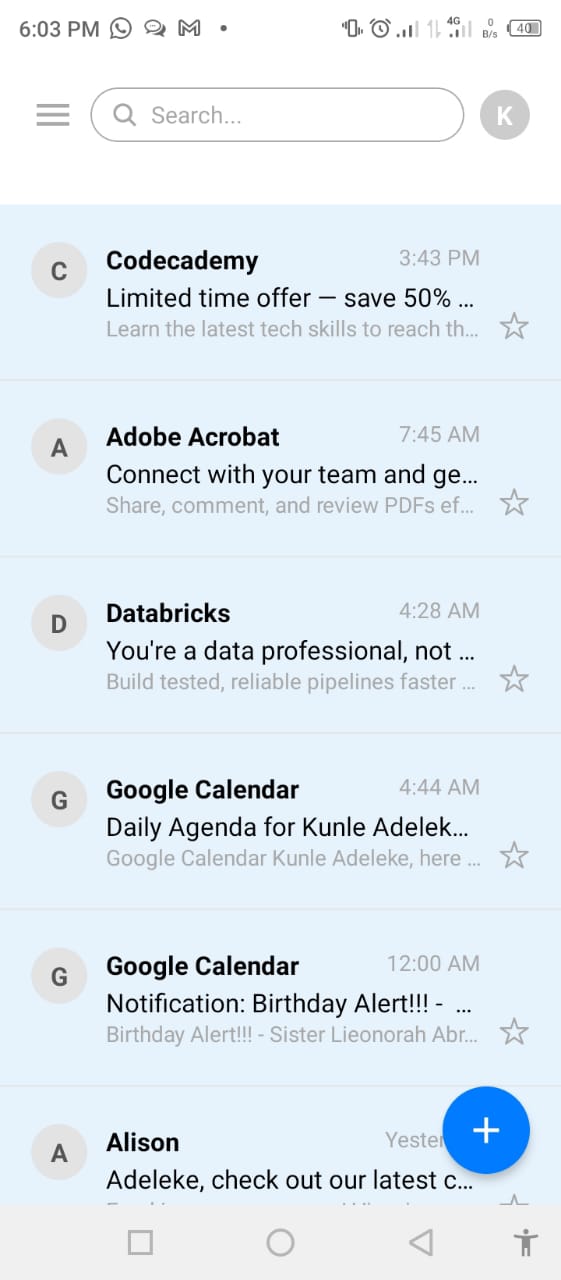
Task: Tap the Android back triangle button
Action: (x=421, y=1243)
